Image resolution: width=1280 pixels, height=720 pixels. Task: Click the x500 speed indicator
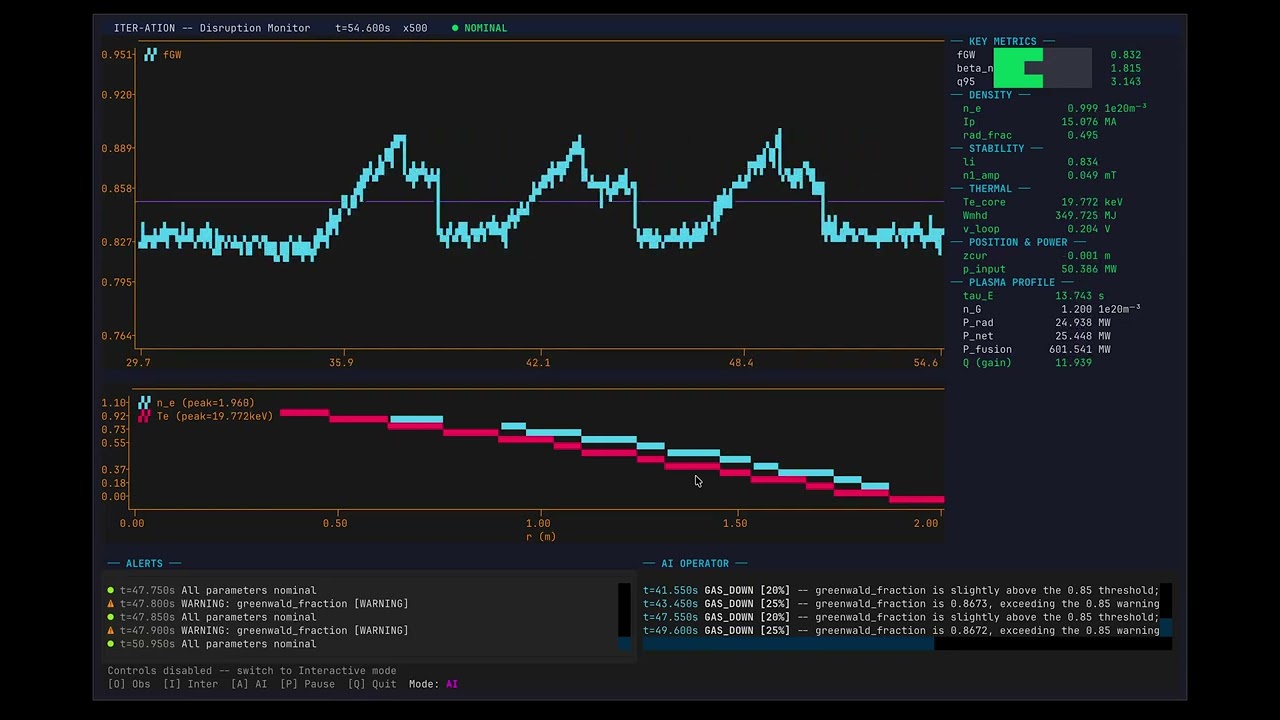pos(415,28)
